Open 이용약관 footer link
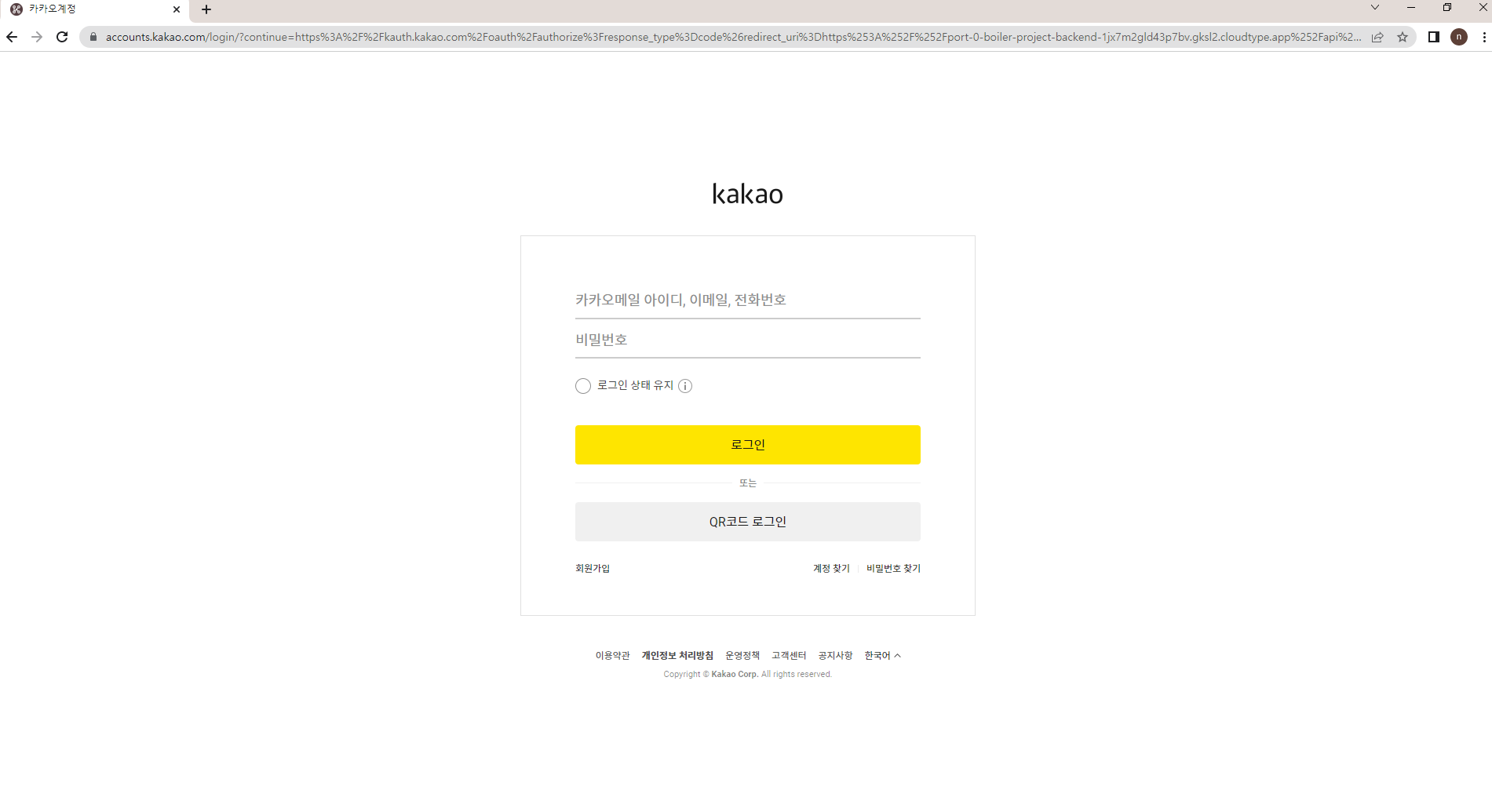This screenshot has width=1492, height=812. pyautogui.click(x=612, y=655)
